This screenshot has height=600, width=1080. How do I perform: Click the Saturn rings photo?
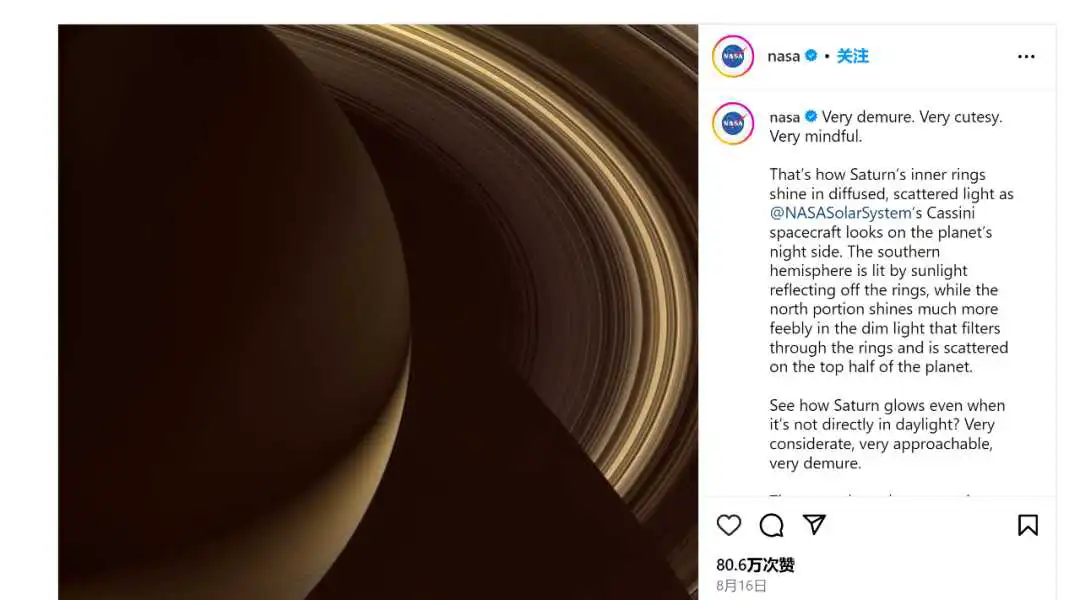(378, 312)
